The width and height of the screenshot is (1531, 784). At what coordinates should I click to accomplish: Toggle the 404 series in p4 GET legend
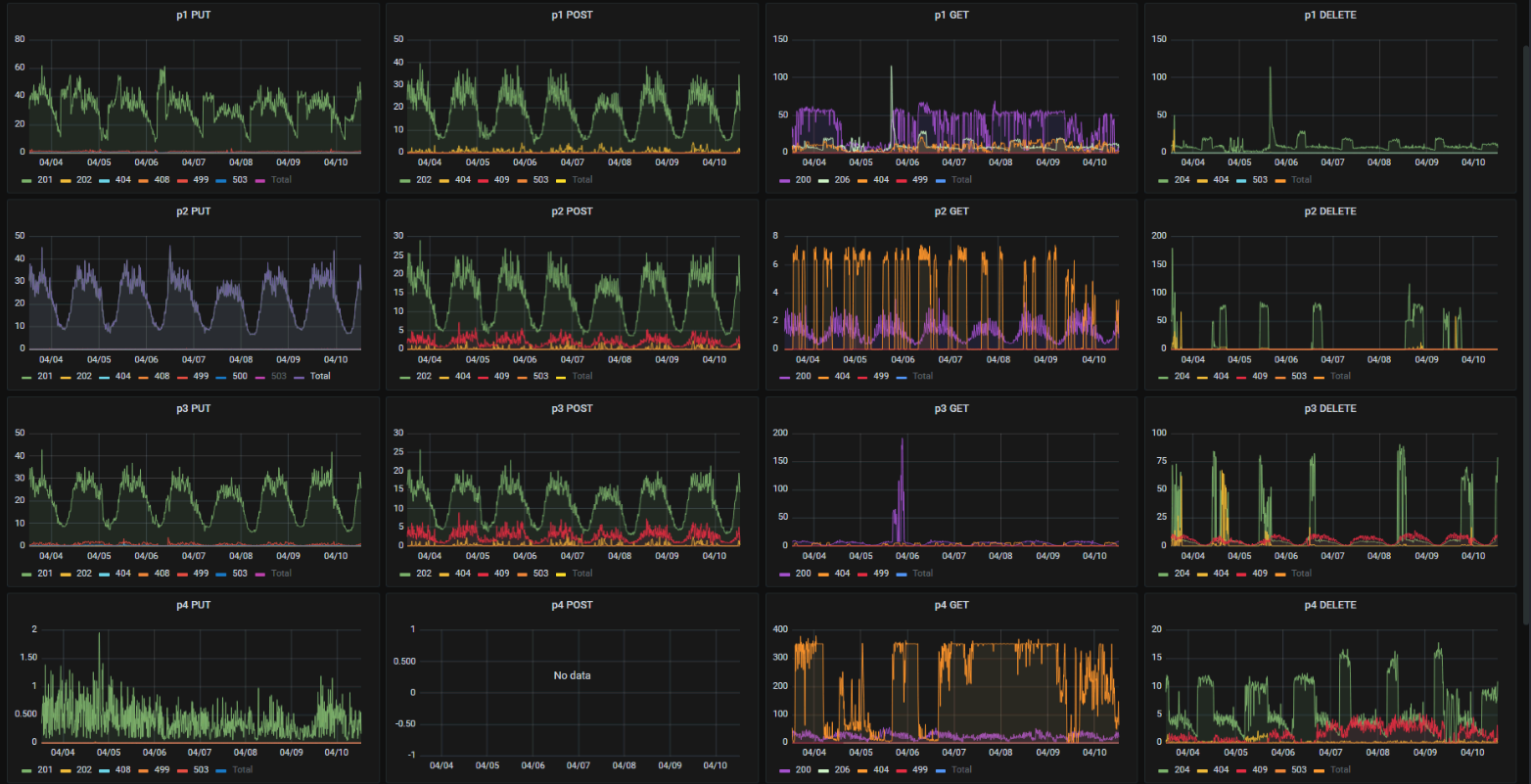click(881, 769)
